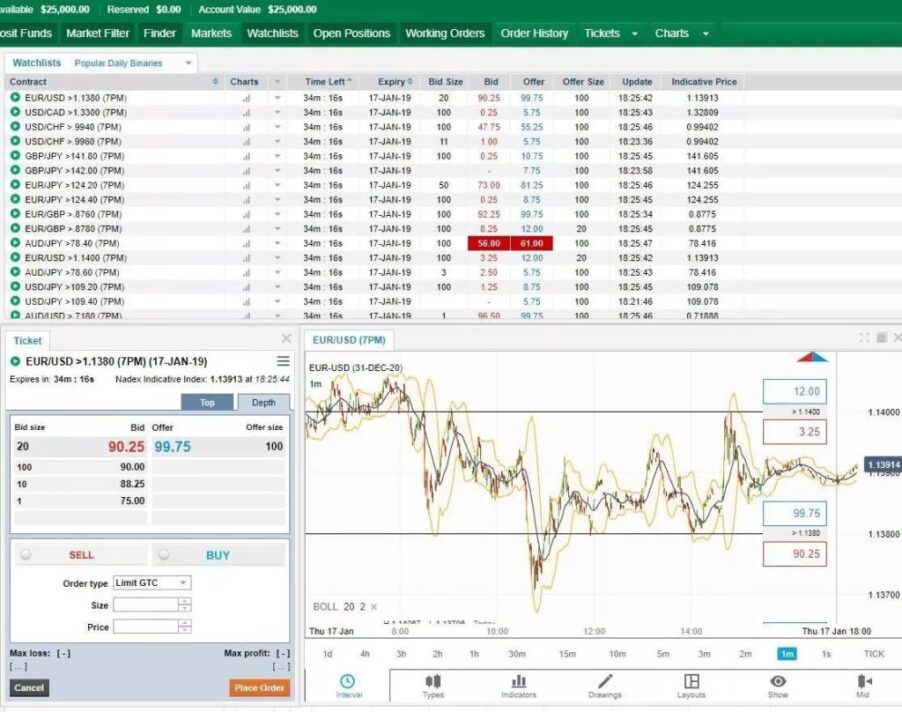Open the ticket hamburger menu icon
The image size is (902, 712).
(283, 361)
